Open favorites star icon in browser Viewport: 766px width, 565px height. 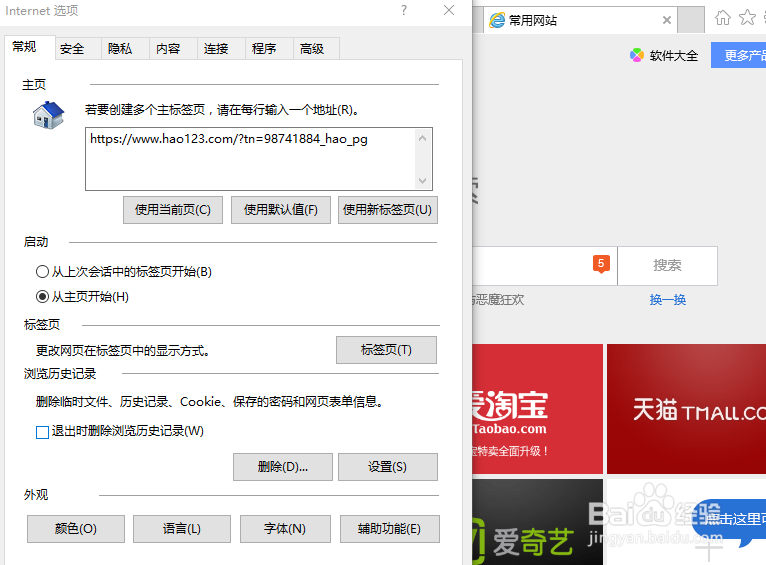tap(747, 18)
